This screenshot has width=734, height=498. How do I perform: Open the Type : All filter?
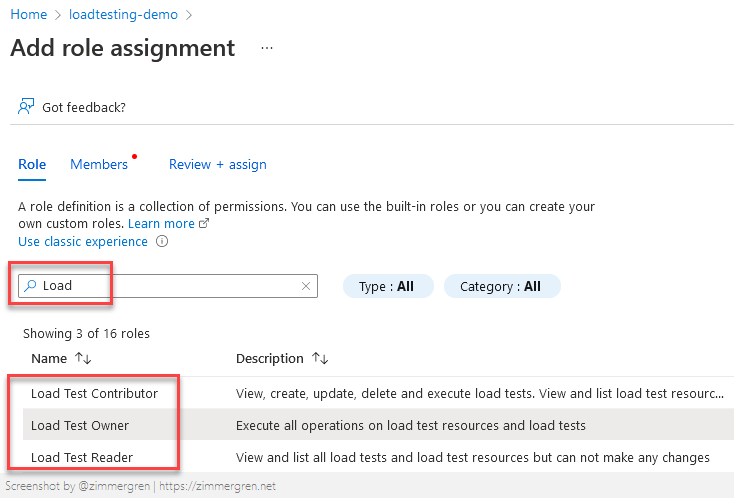[387, 286]
